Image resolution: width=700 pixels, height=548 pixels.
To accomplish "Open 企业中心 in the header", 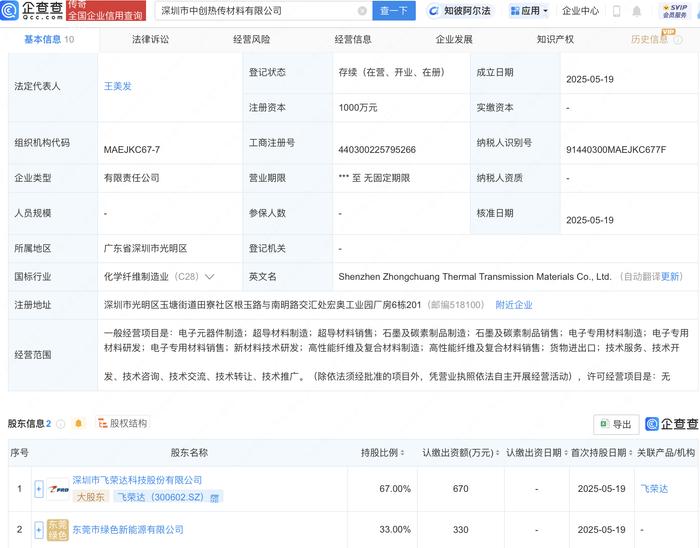I will 580,11.
